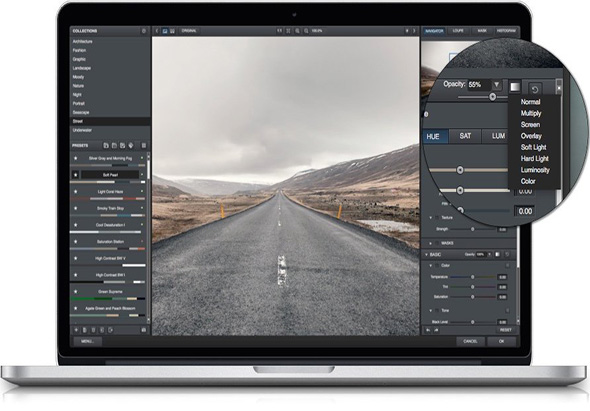Collapse panel with top-right chevron icon

click(x=414, y=31)
